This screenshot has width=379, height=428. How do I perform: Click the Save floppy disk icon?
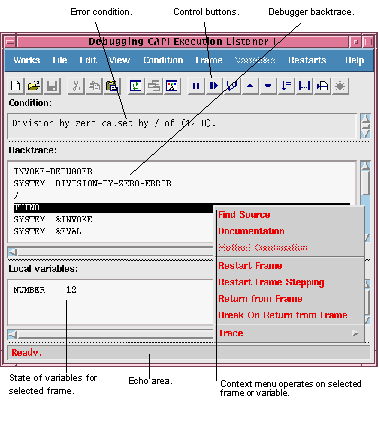point(52,86)
